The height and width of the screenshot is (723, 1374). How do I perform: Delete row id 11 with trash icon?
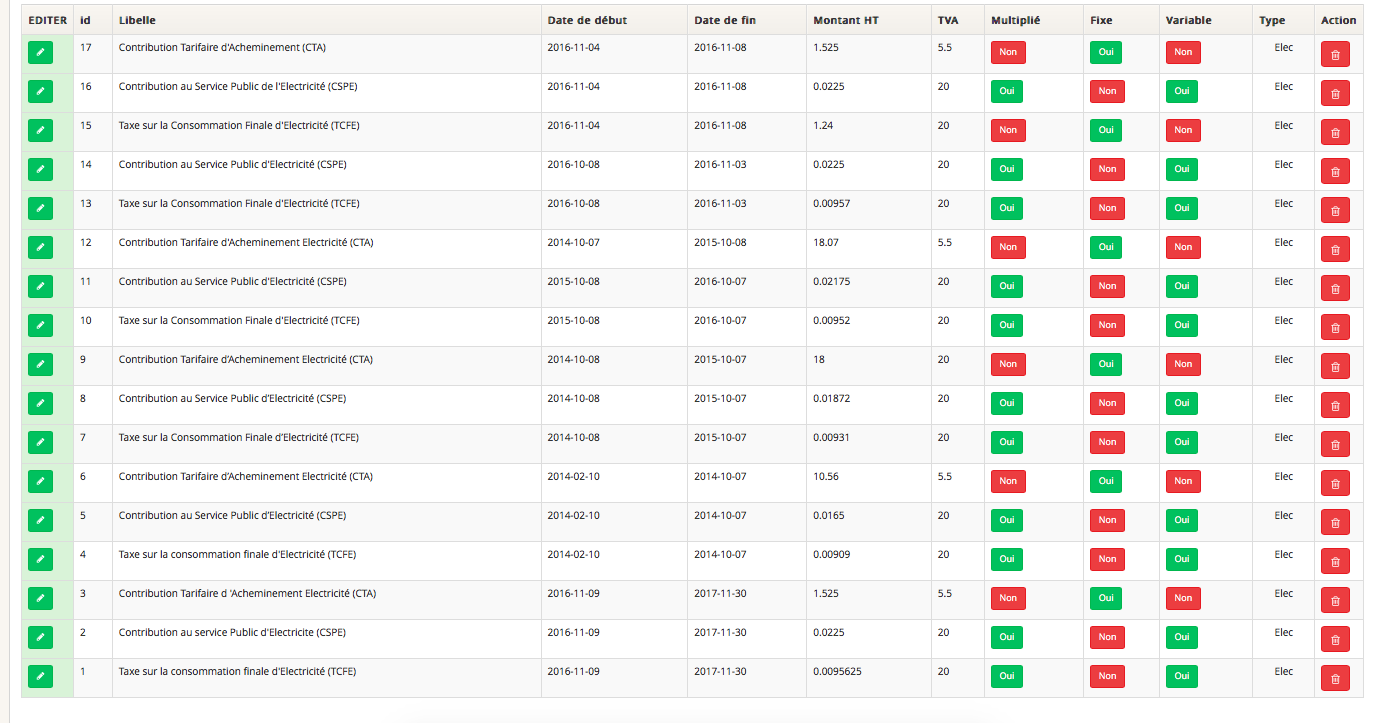pos(1335,289)
